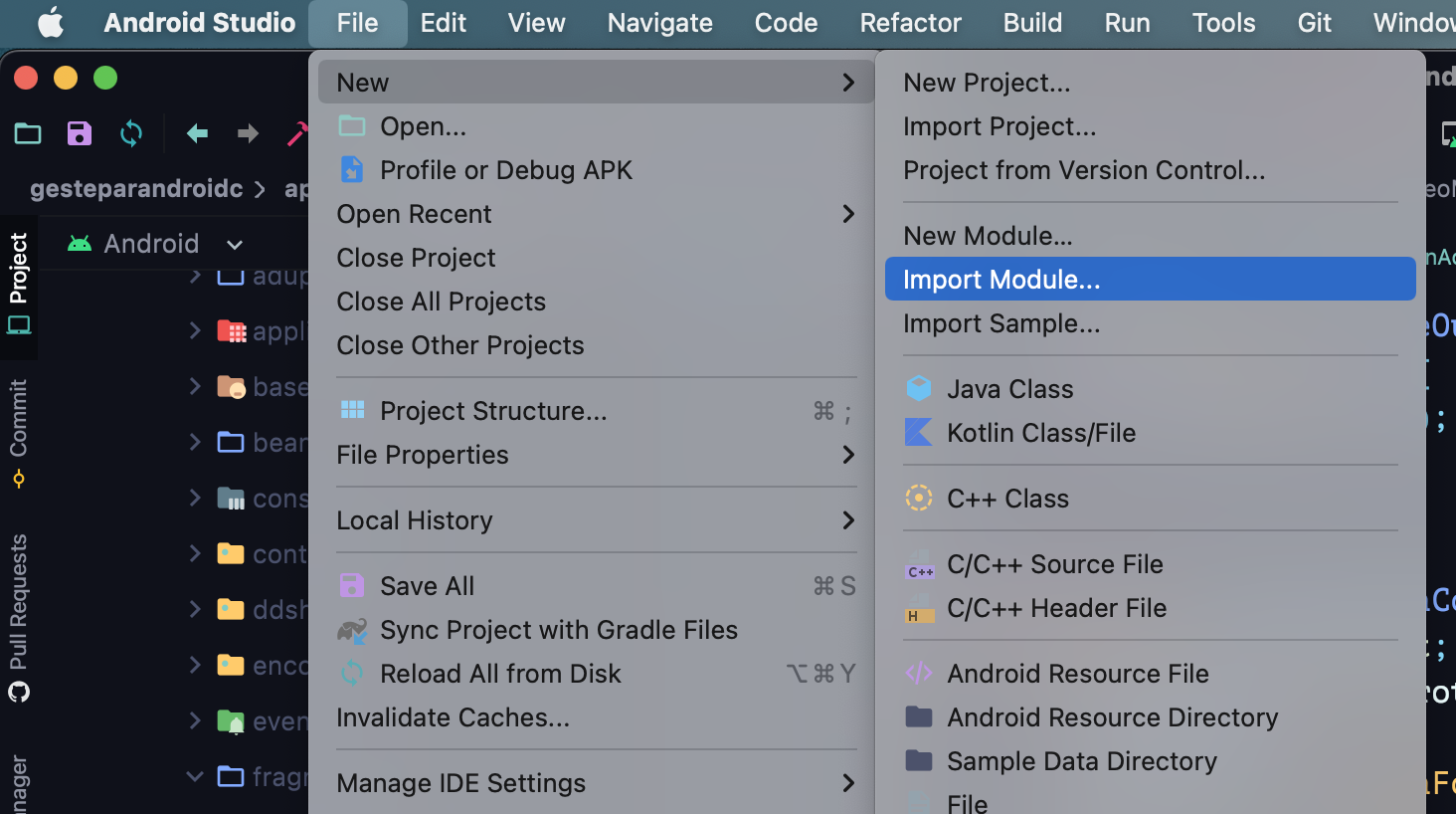The image size is (1456, 814).
Task: Click gesteparandroidc breadcrumb
Action: click(x=136, y=189)
